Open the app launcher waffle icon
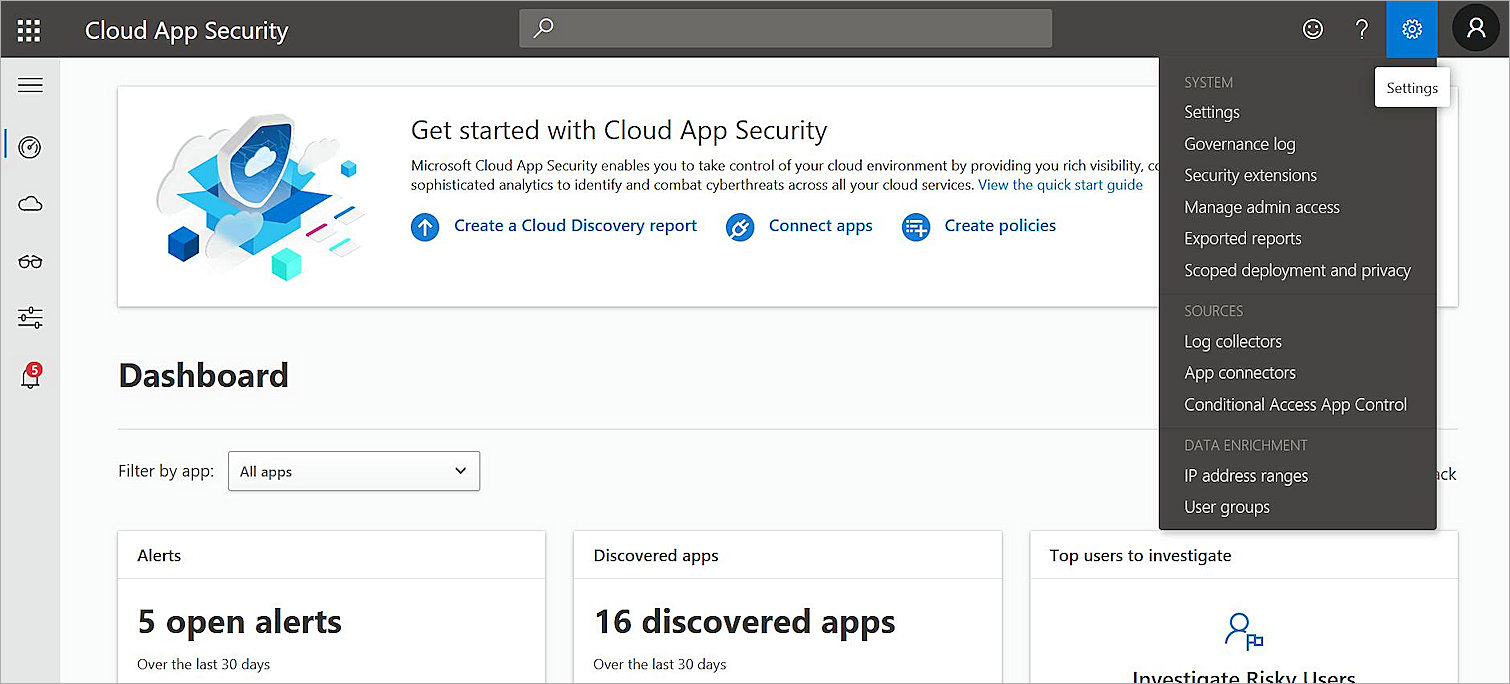Screen dimensions: 1510x684 [x=29, y=30]
